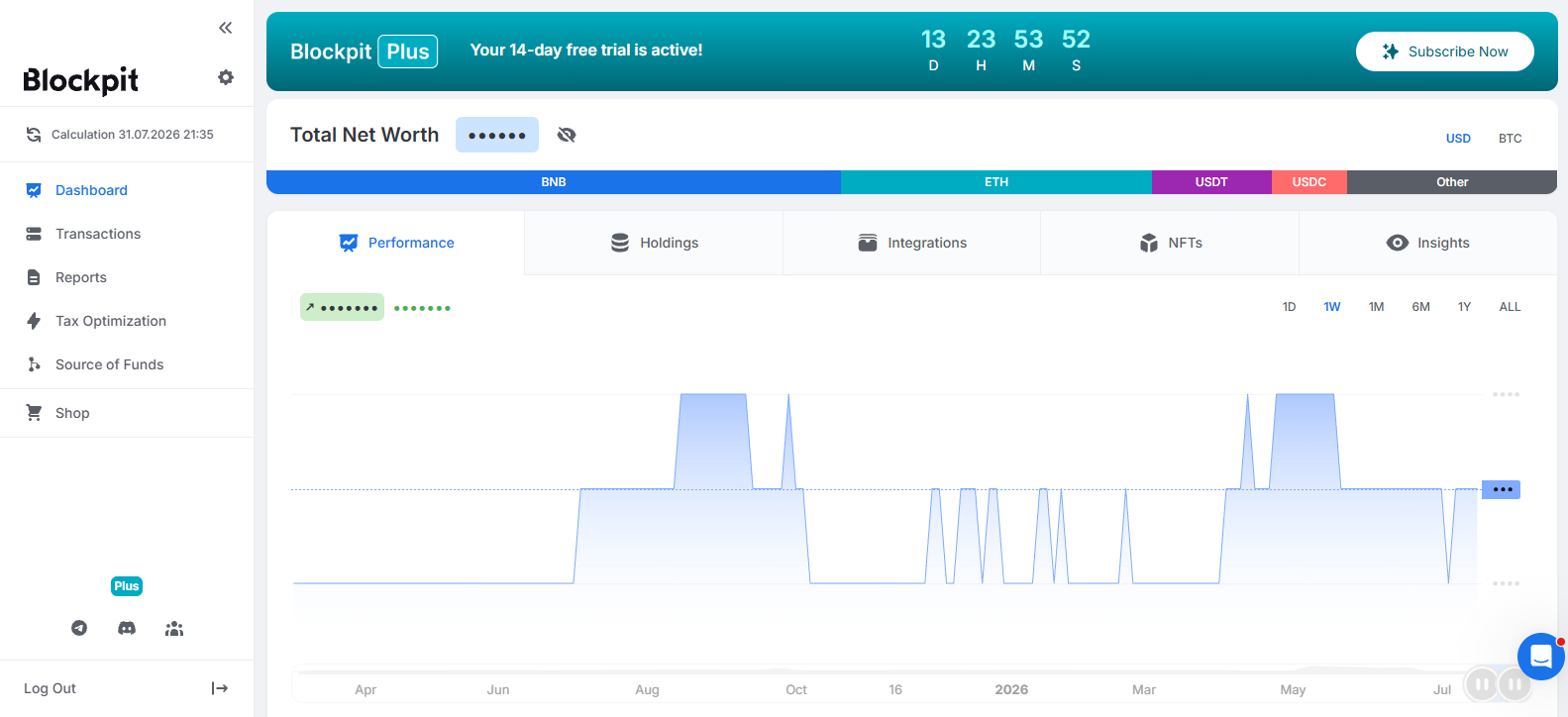Click the Reports document icon
Image resolution: width=1568 pixels, height=717 pixels.
point(34,277)
